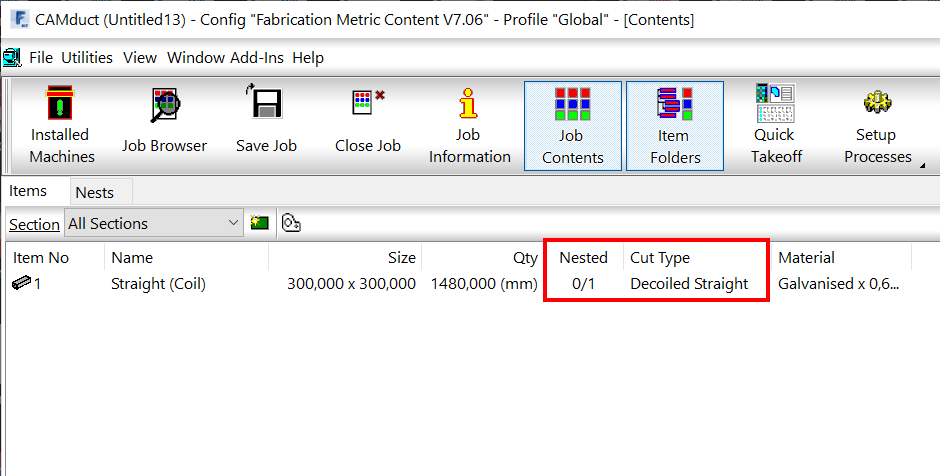Open Setup Processes
Viewport: 940px width, 476px height.
pos(878,126)
